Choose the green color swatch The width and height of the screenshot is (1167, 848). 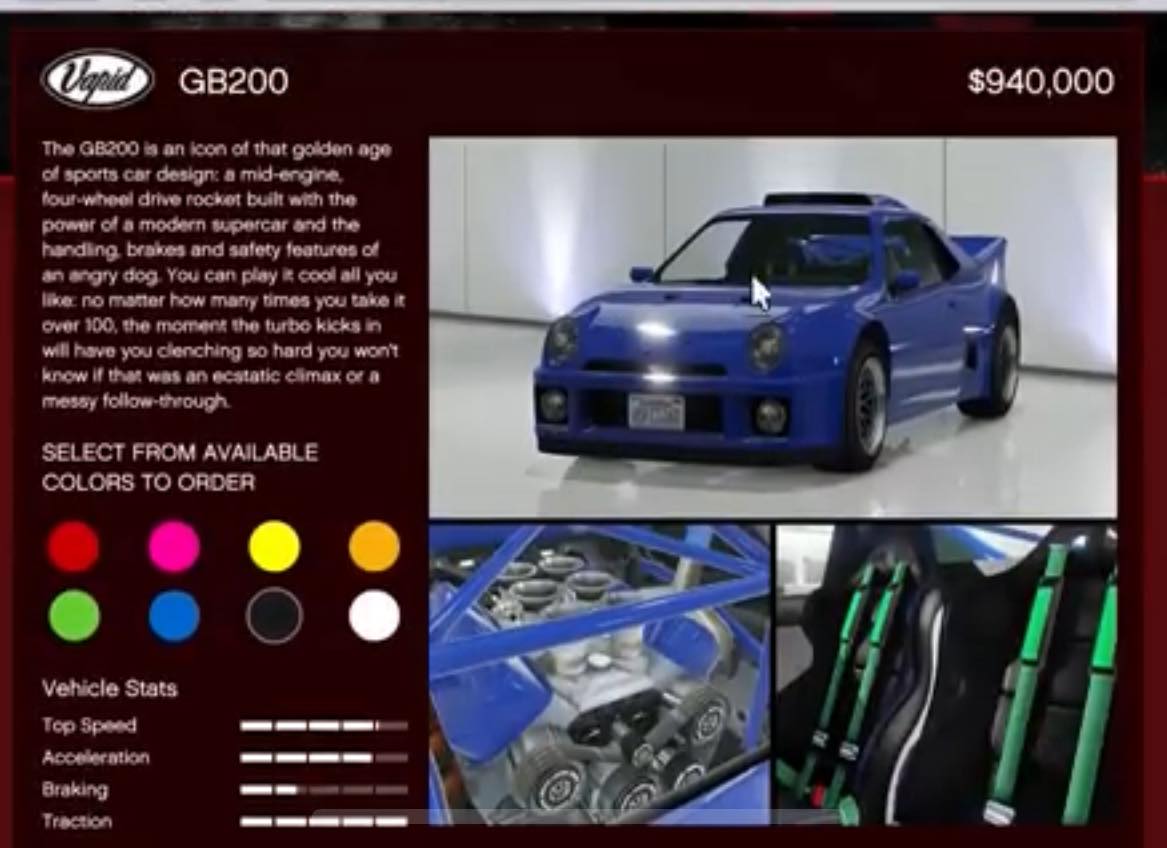73,616
